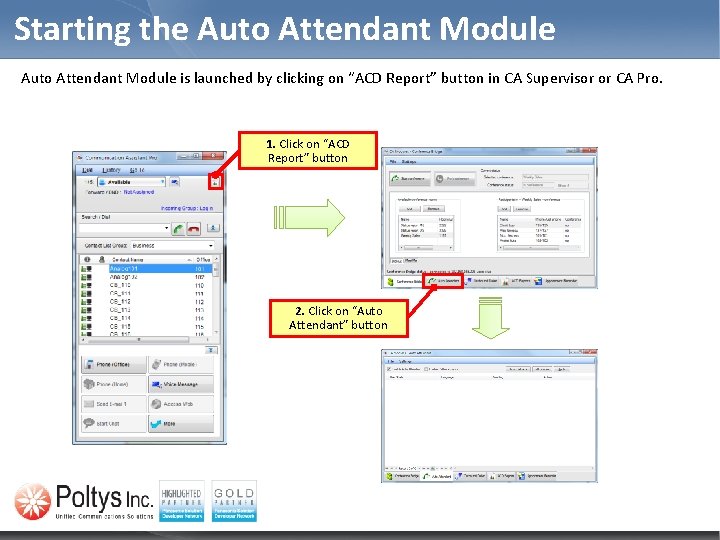The image size is (720, 540).
Task: Click the rightmost toolbar button in Auto Attendant window
Action: click(x=562, y=369)
